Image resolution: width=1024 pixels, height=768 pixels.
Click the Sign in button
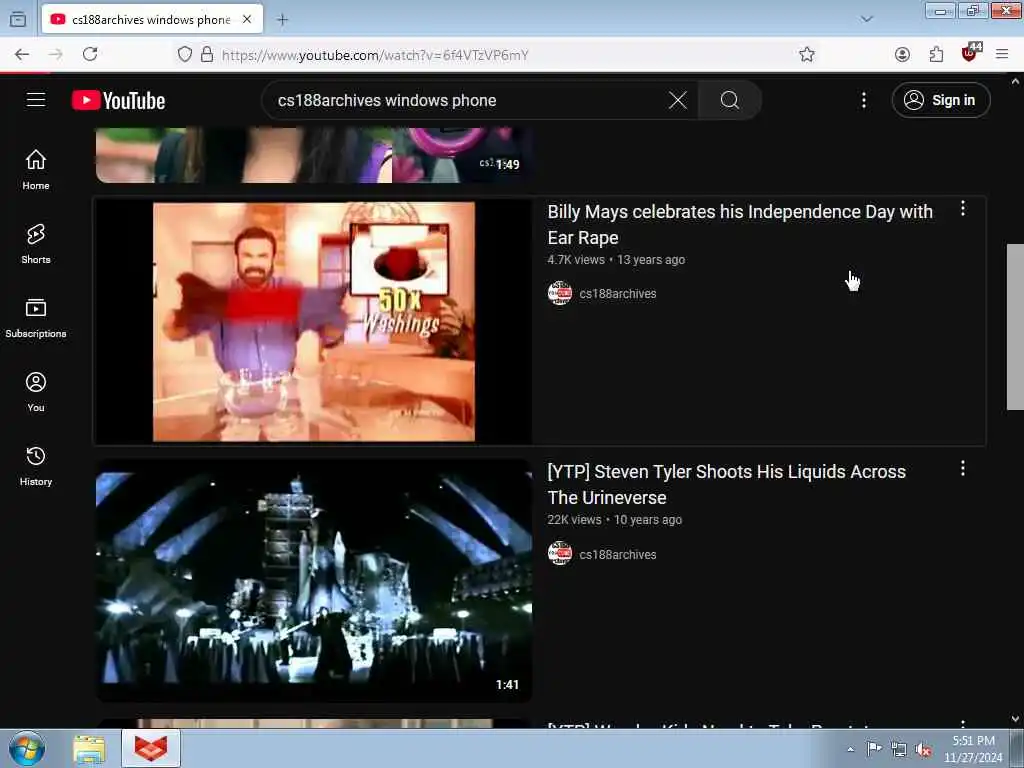(x=940, y=100)
